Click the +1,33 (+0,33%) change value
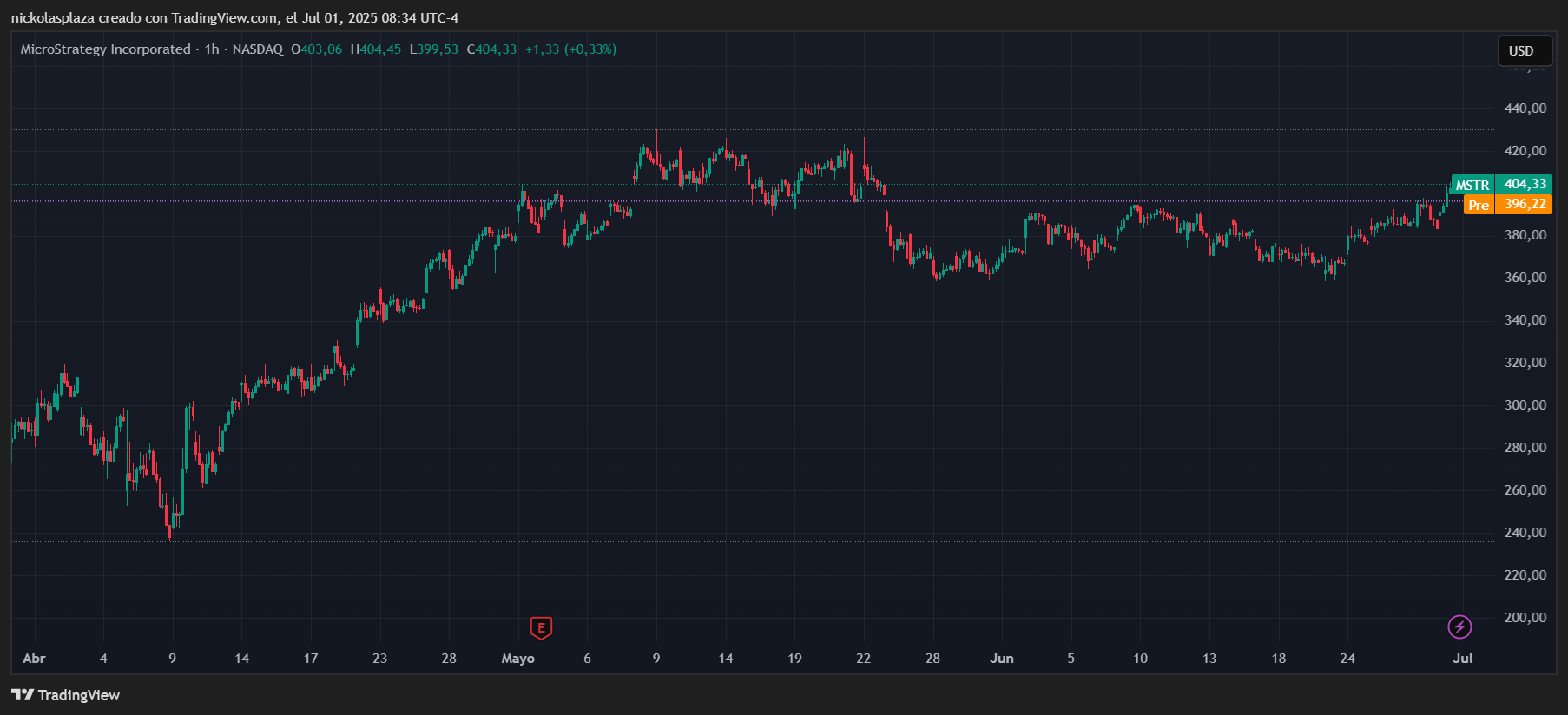1568x715 pixels. point(571,49)
